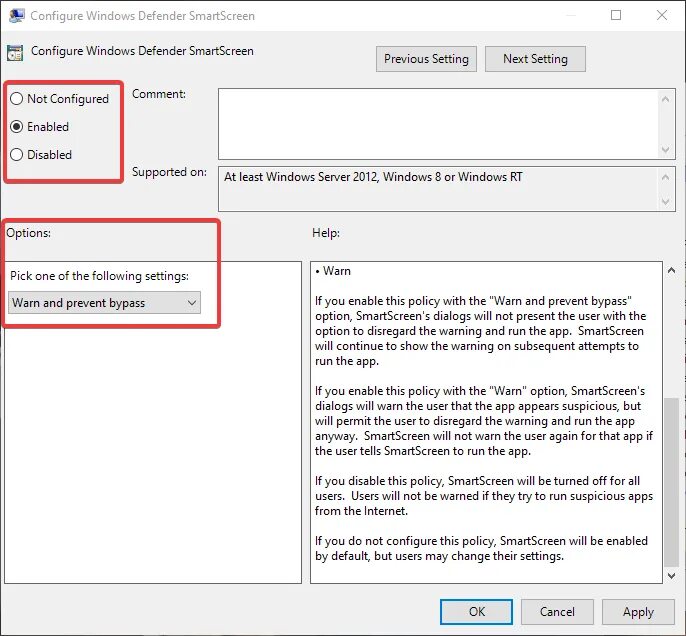The height and width of the screenshot is (636, 686).
Task: Click the '• Warn' bullet in Help text
Action: coord(333,271)
